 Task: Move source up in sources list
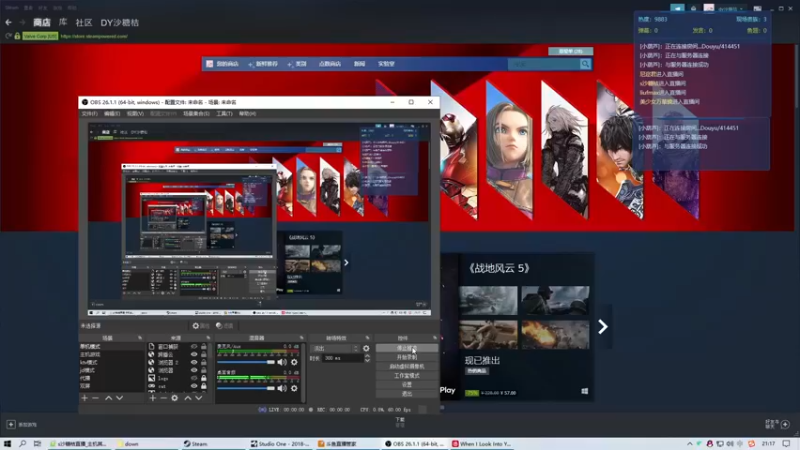[188, 398]
